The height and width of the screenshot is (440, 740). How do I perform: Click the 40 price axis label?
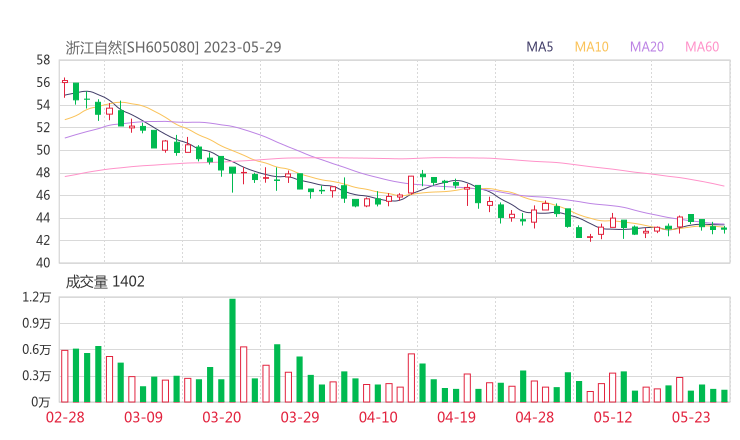(43, 263)
